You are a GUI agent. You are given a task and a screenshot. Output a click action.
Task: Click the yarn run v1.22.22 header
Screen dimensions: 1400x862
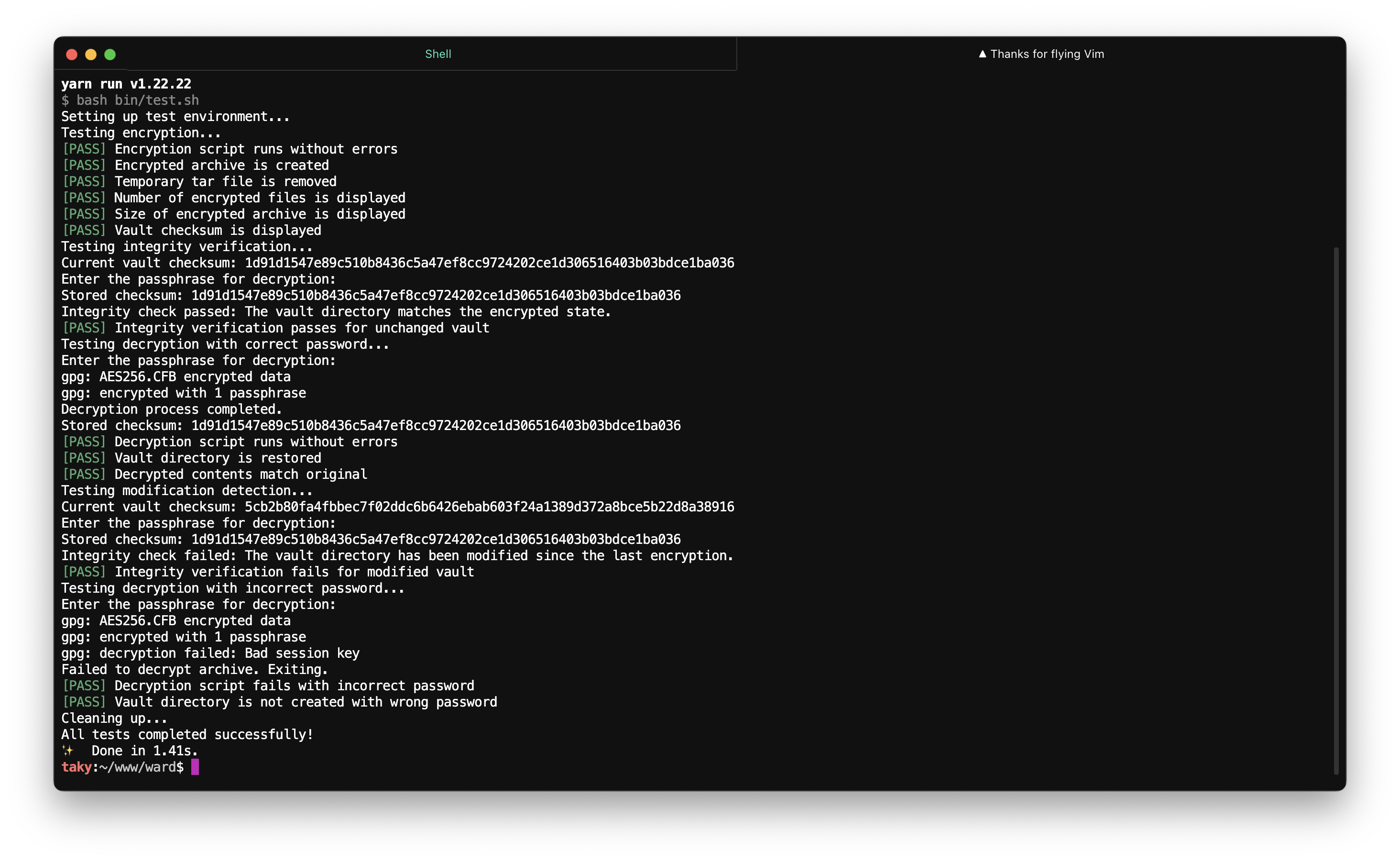click(x=126, y=84)
